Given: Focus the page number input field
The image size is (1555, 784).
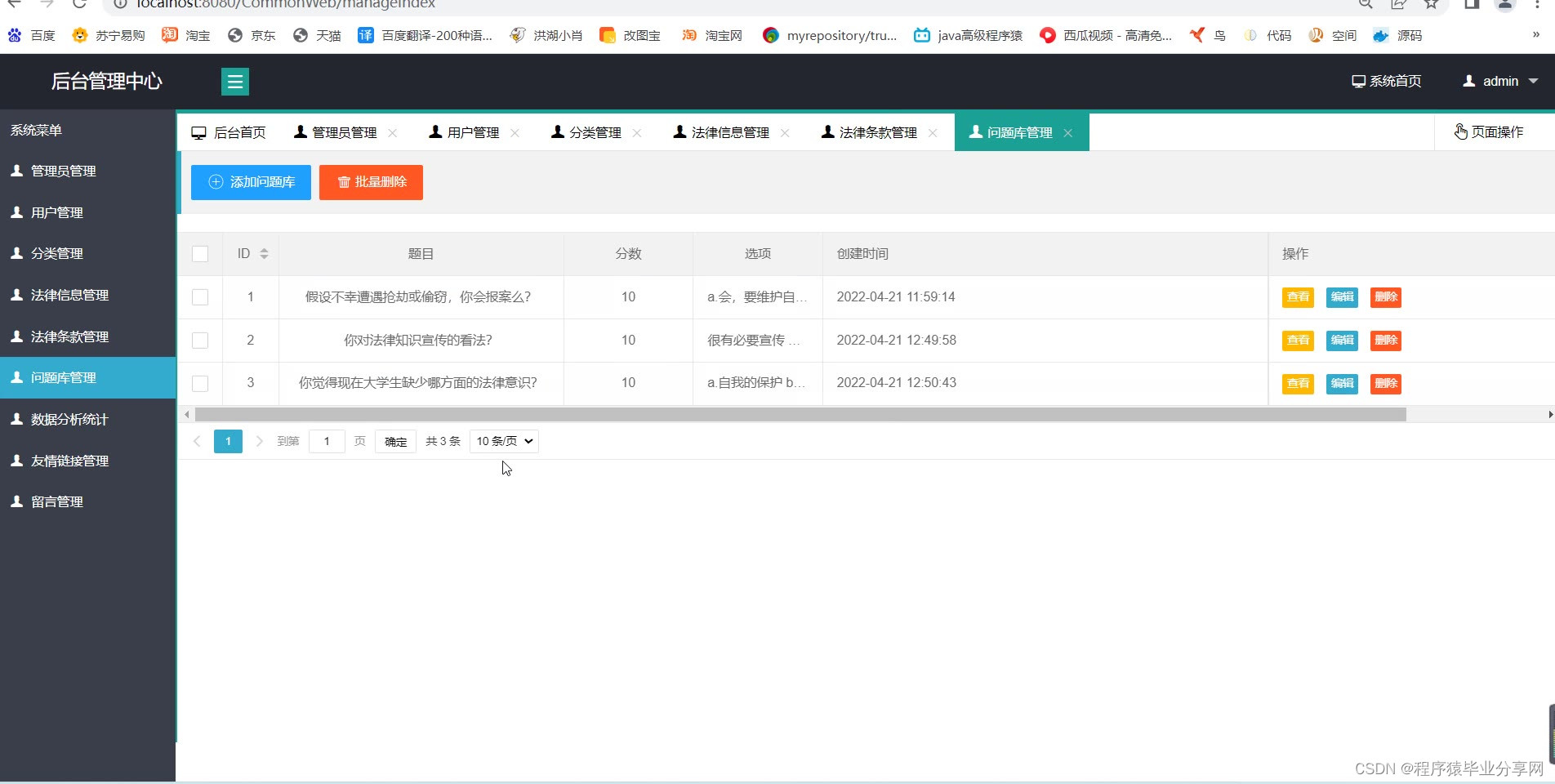Looking at the screenshot, I should [327, 441].
